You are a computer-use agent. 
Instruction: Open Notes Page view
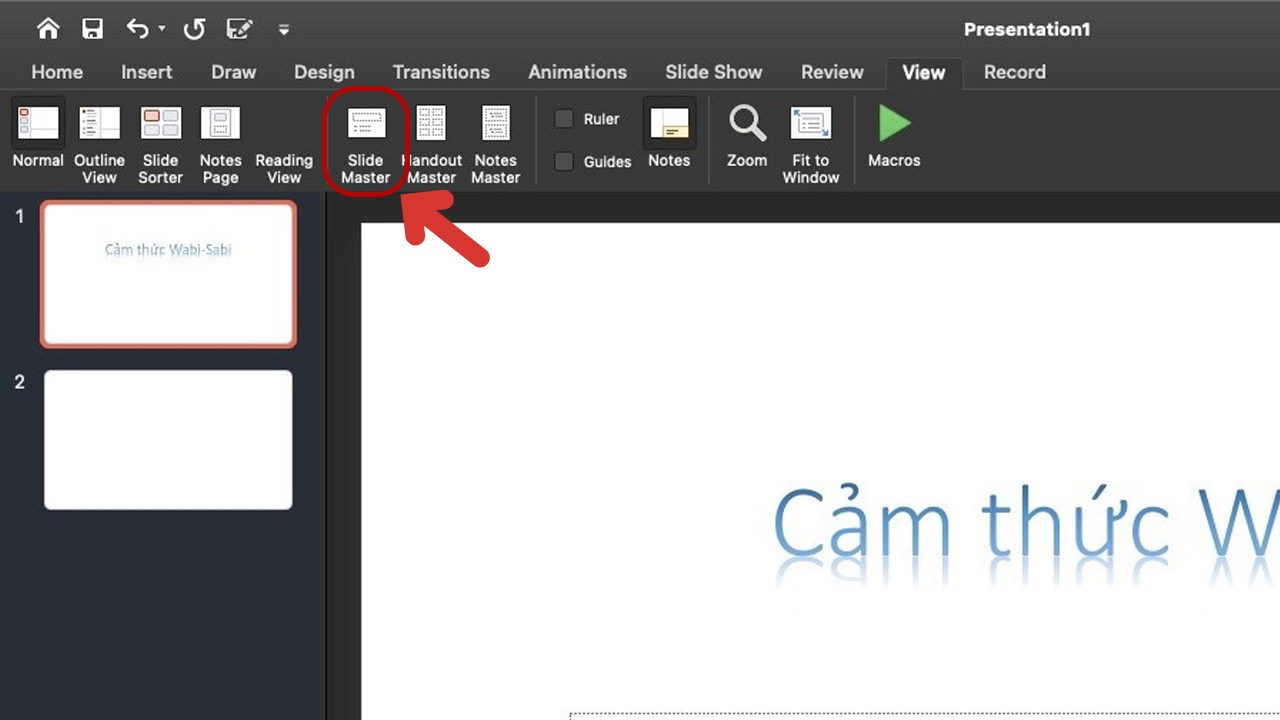click(x=220, y=146)
